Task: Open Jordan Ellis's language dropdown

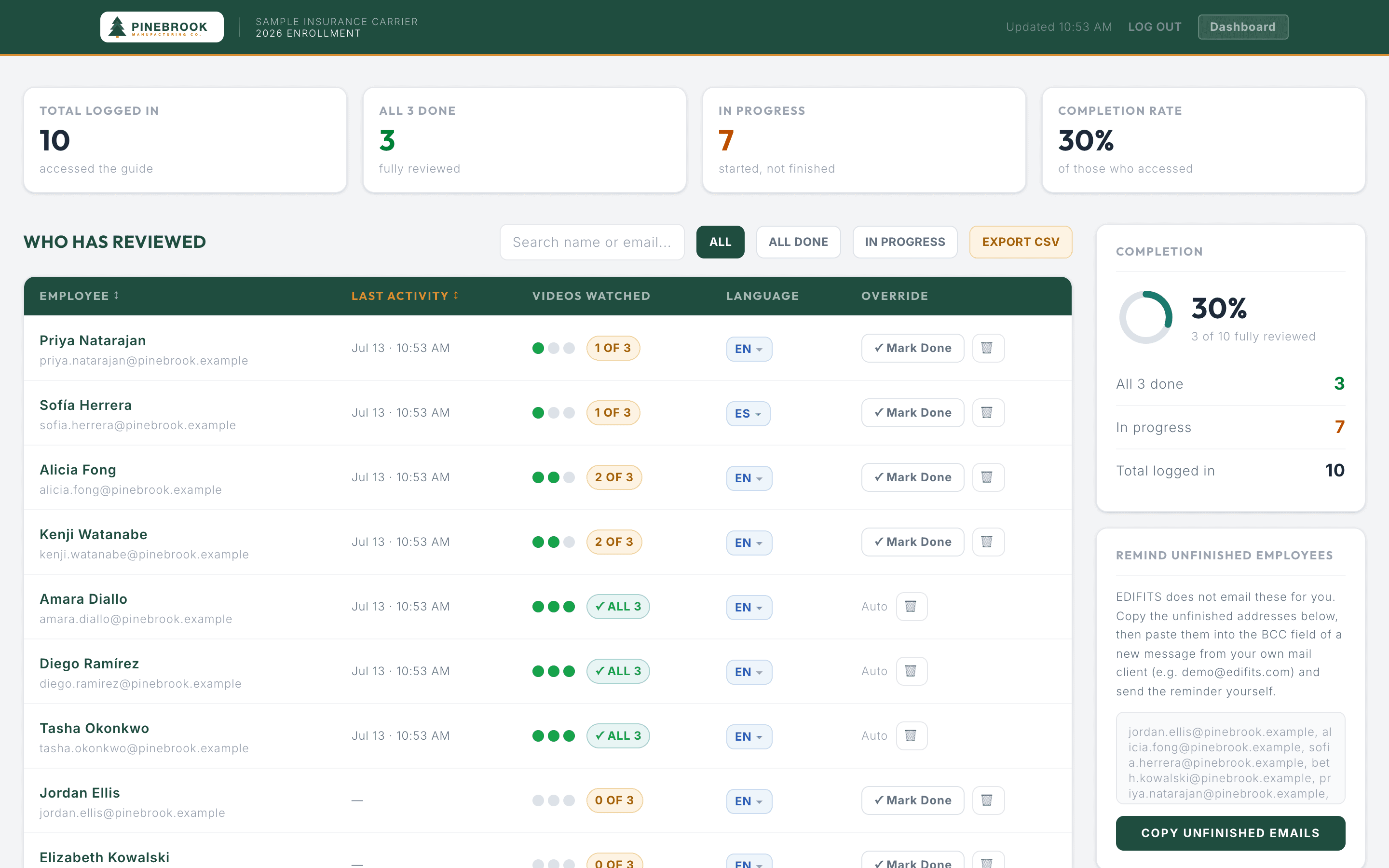Action: [749, 801]
